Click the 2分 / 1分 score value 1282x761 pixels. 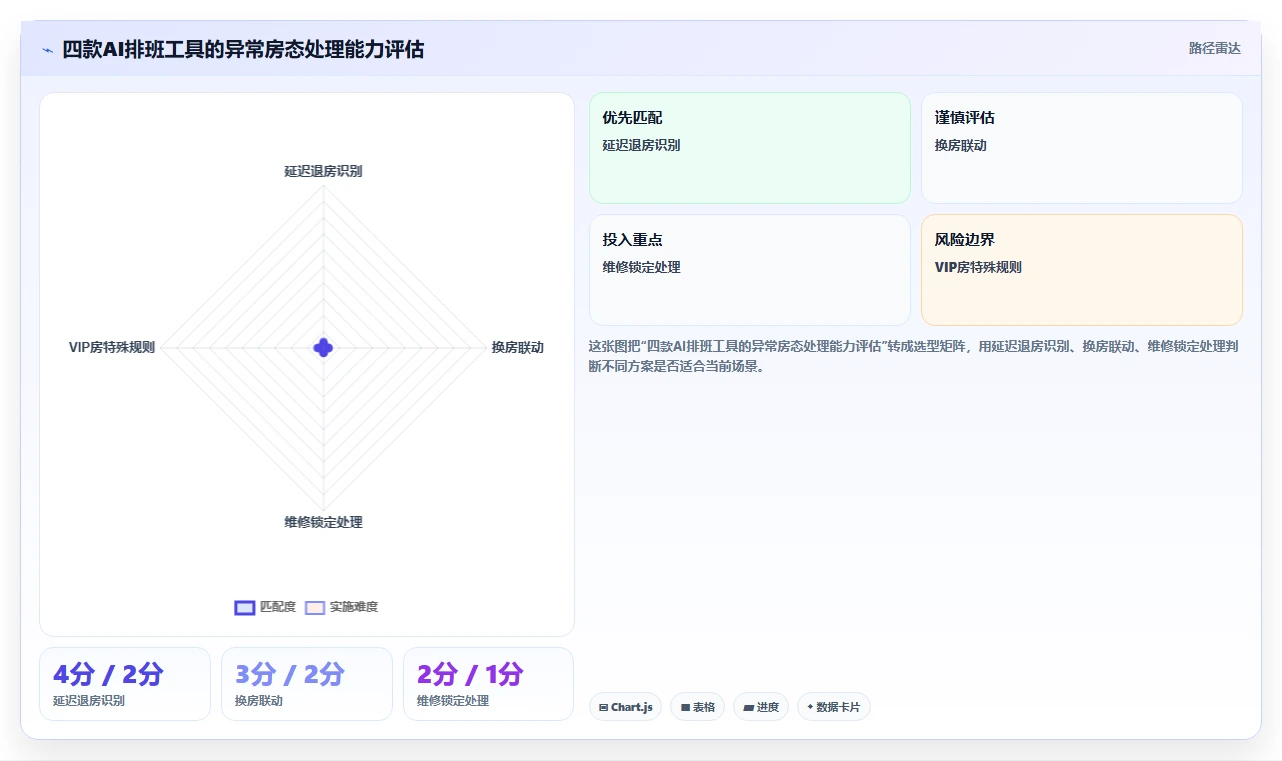pyautogui.click(x=470, y=674)
